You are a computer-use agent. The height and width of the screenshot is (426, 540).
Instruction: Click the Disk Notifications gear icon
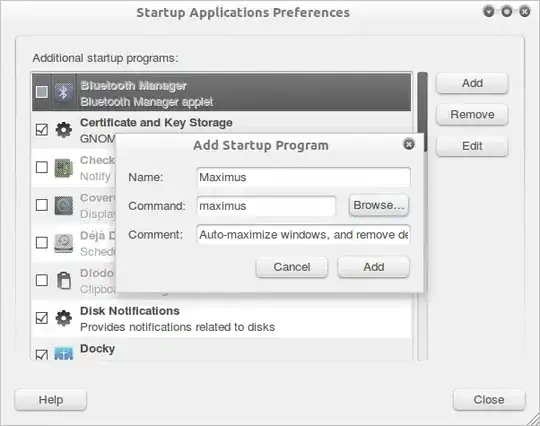pyautogui.click(x=64, y=318)
